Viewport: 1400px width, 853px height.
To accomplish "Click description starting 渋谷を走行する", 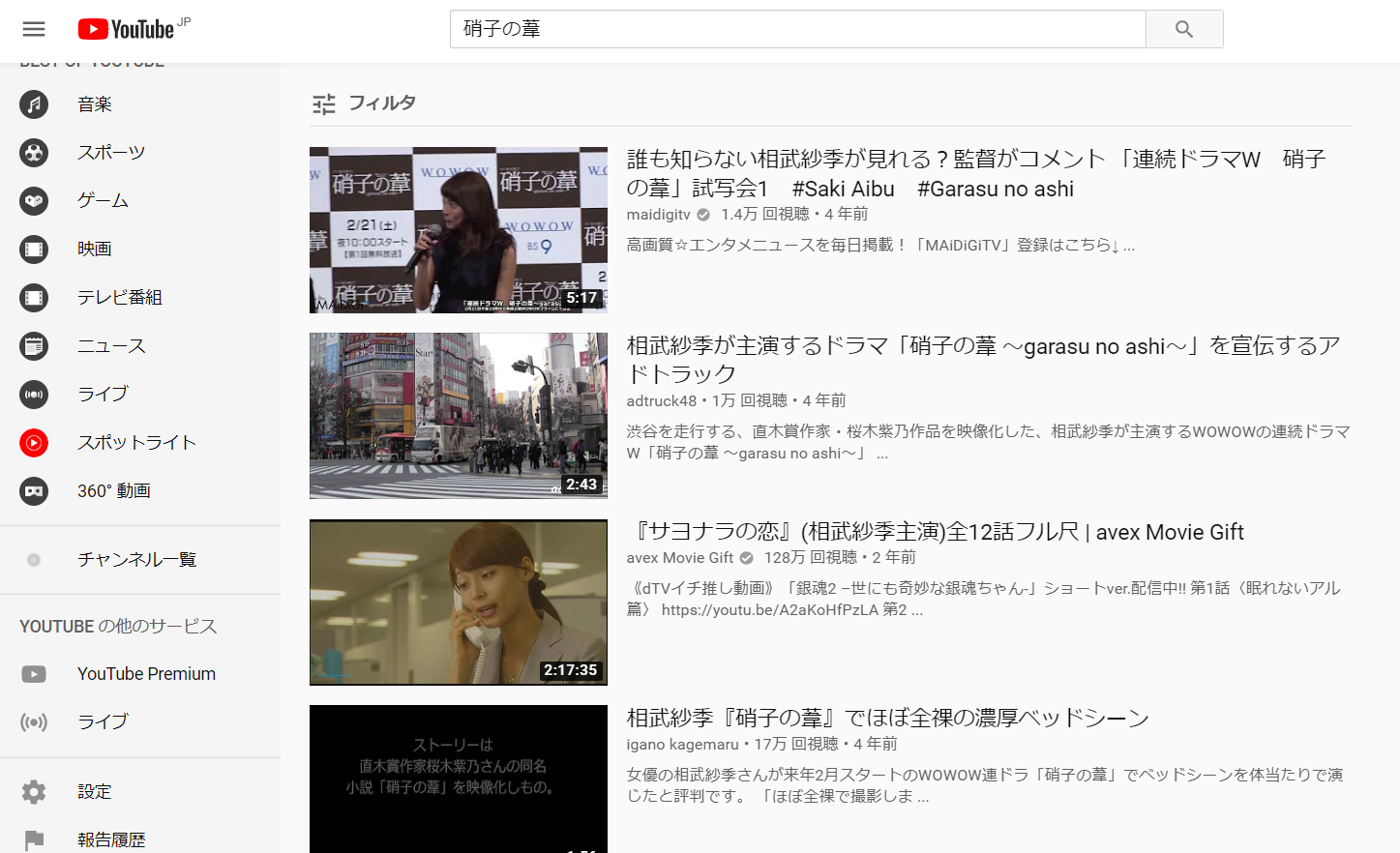I will click(988, 442).
